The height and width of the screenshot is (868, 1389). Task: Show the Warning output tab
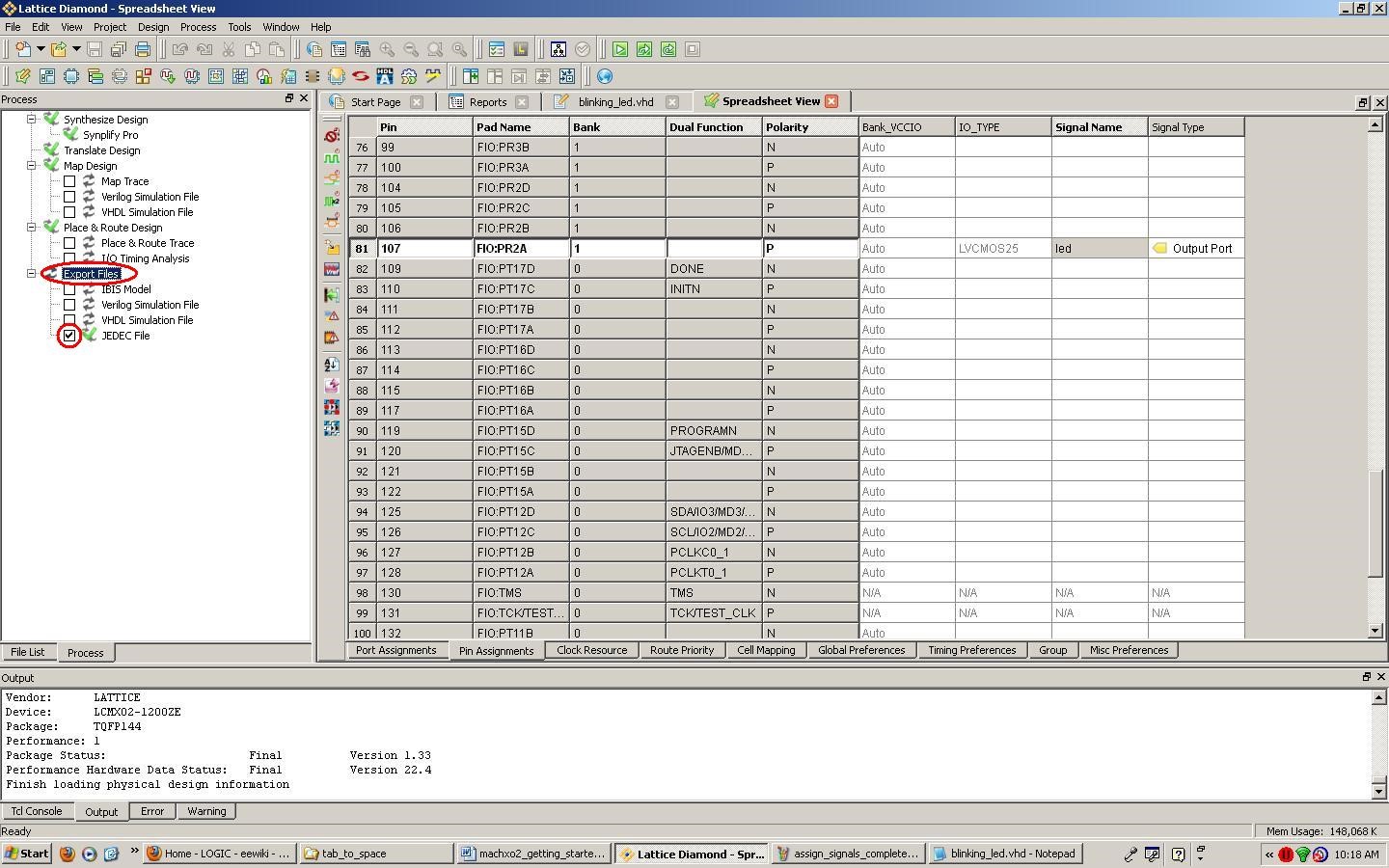tap(206, 811)
